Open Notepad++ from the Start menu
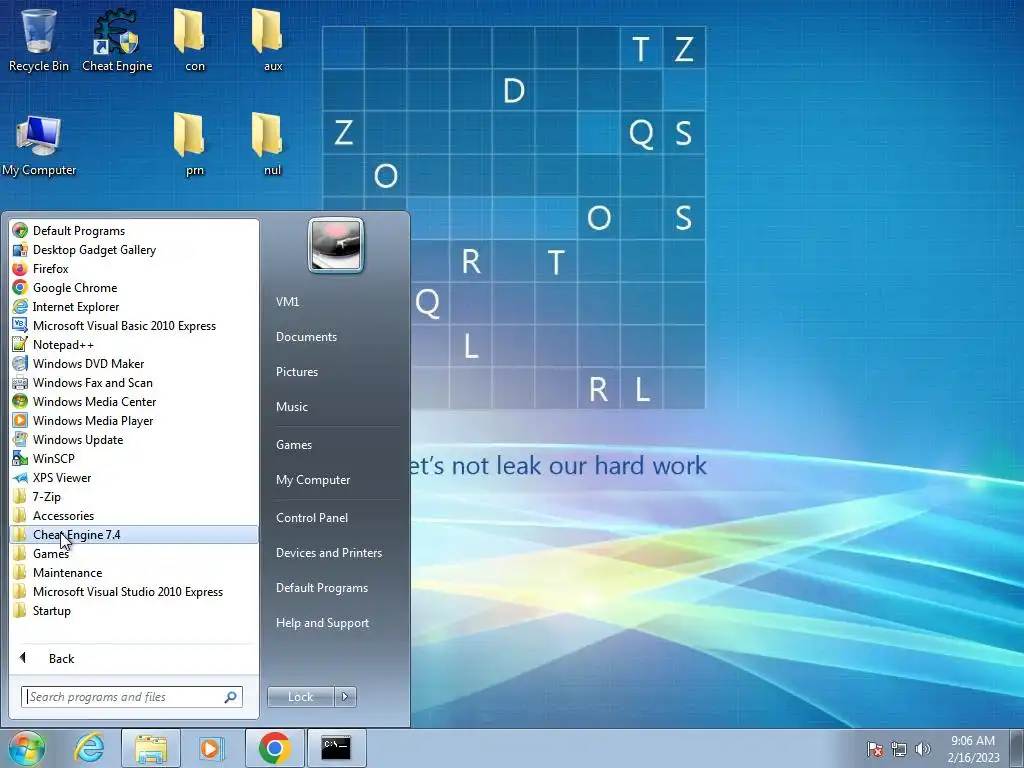The height and width of the screenshot is (768, 1024). click(134, 344)
